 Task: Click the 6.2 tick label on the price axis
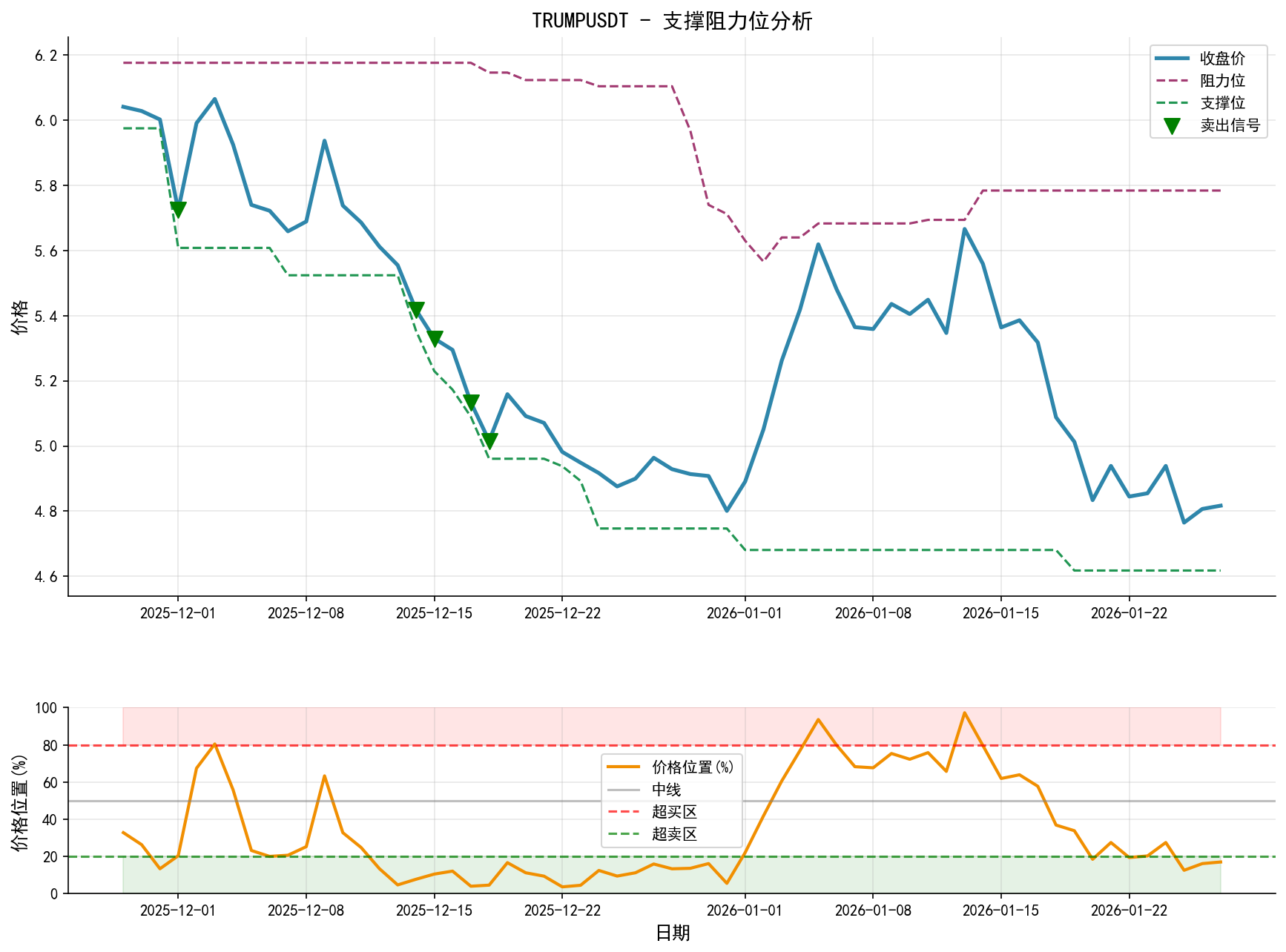pyautogui.click(x=45, y=56)
